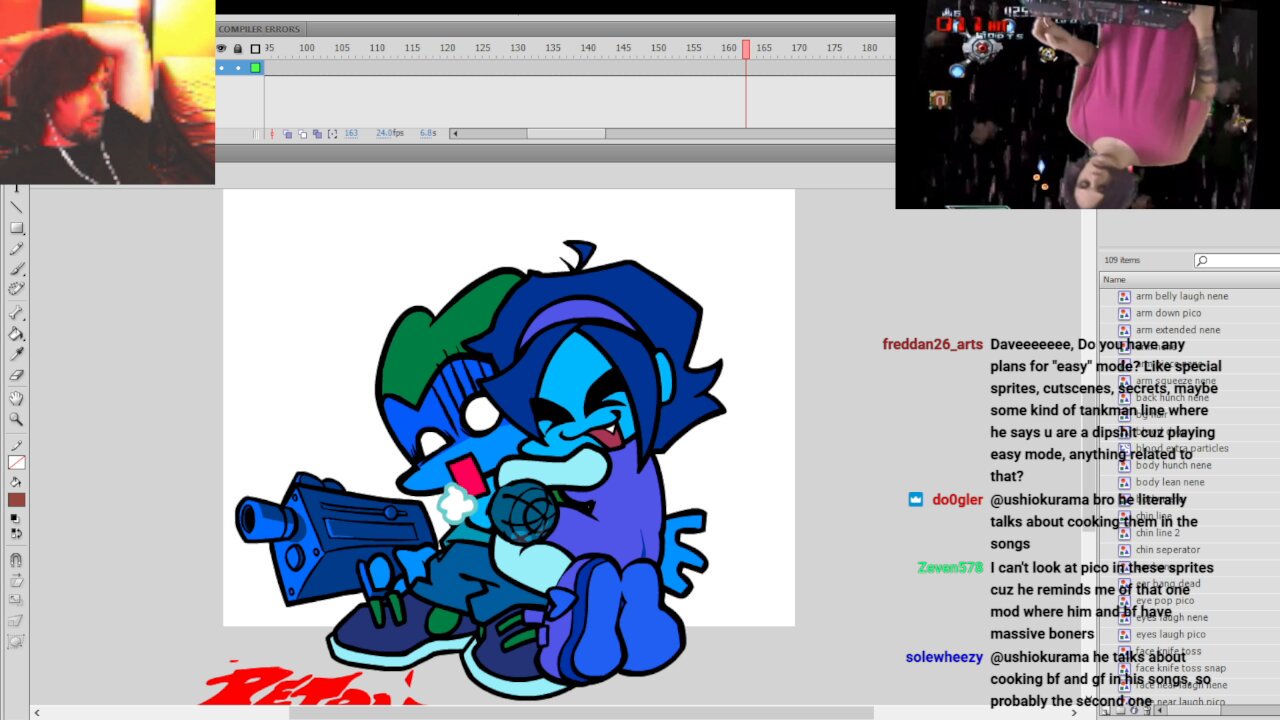Screen dimensions: 1280x720
Task: Enable Onion Skin in timeline
Action: coord(288,134)
